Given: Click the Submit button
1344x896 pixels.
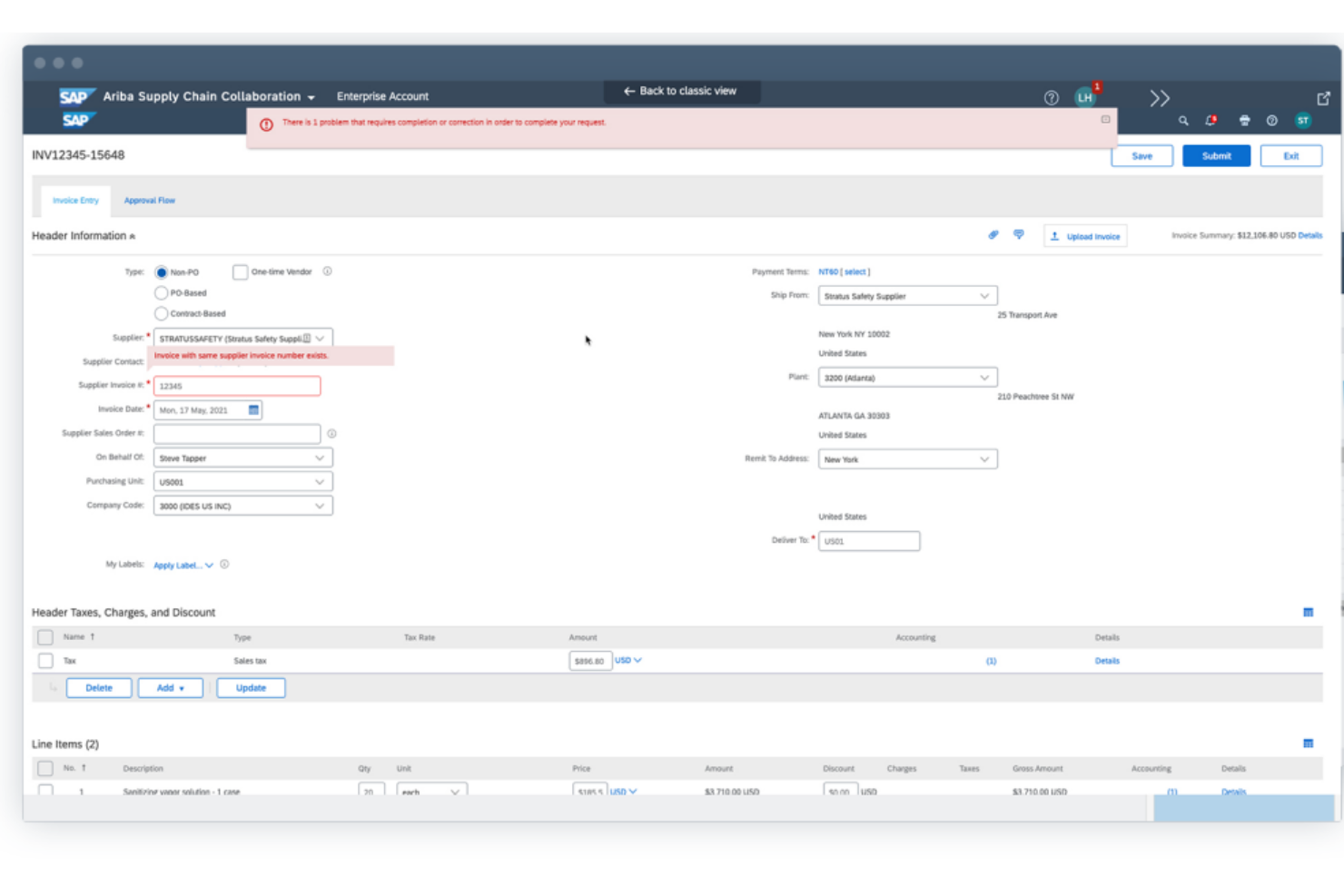Looking at the screenshot, I should pos(1216,156).
